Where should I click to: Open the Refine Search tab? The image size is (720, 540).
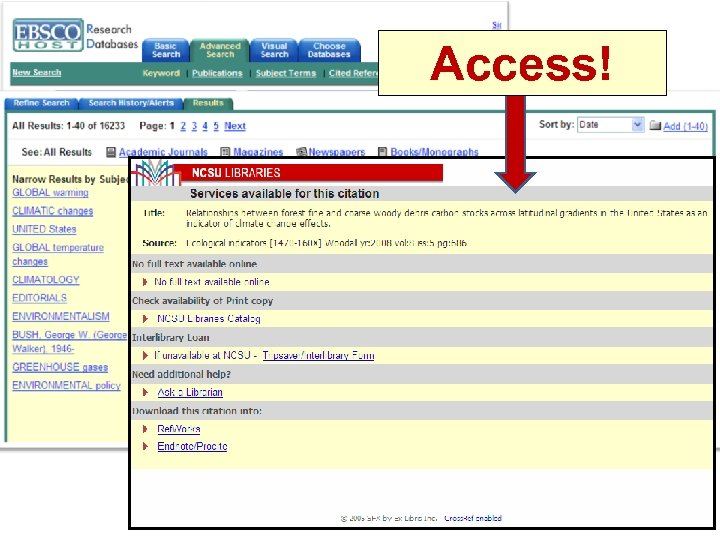[41, 103]
